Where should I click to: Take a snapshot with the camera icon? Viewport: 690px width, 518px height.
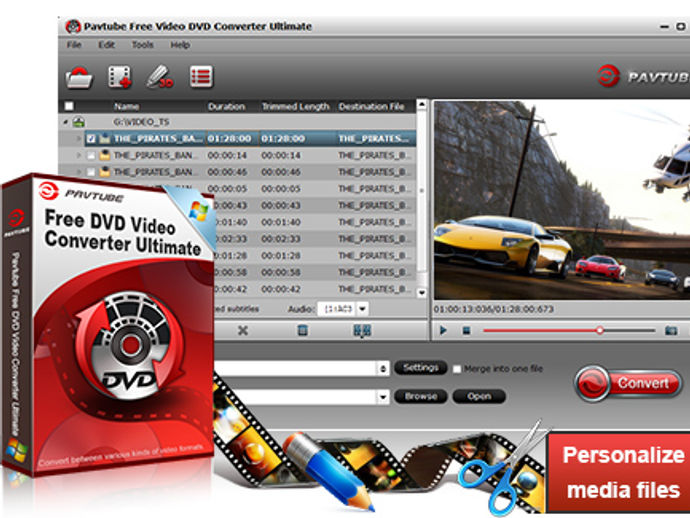coord(671,331)
